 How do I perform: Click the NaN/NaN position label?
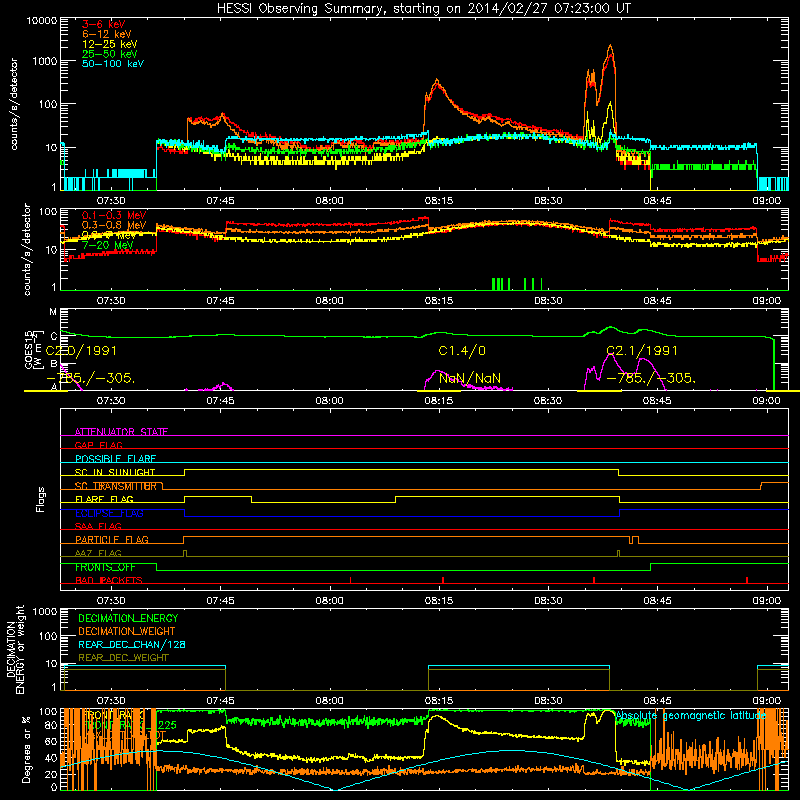pos(470,379)
